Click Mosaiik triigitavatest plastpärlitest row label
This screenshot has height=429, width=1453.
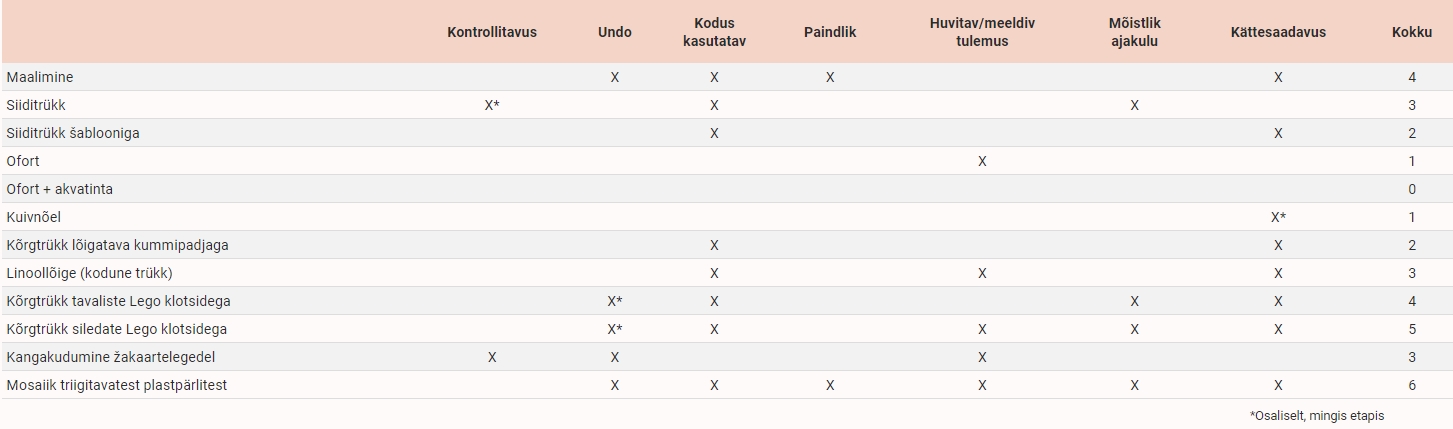pyautogui.click(x=116, y=385)
